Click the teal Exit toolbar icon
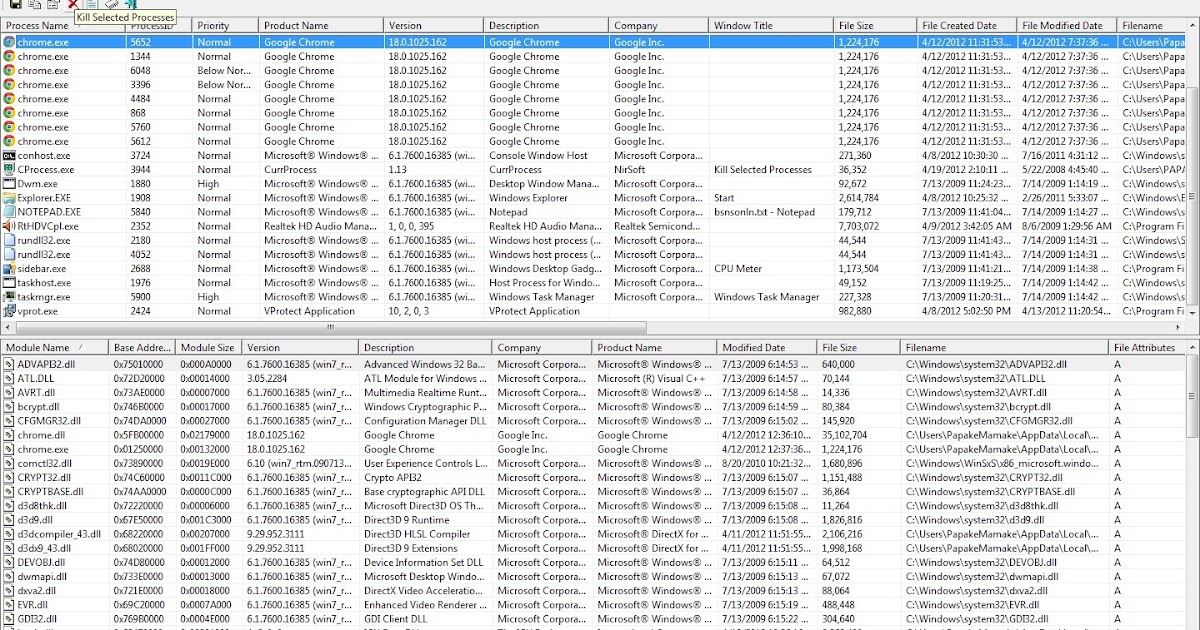Screen dimensions: 1200x630 click(x=129, y=4)
